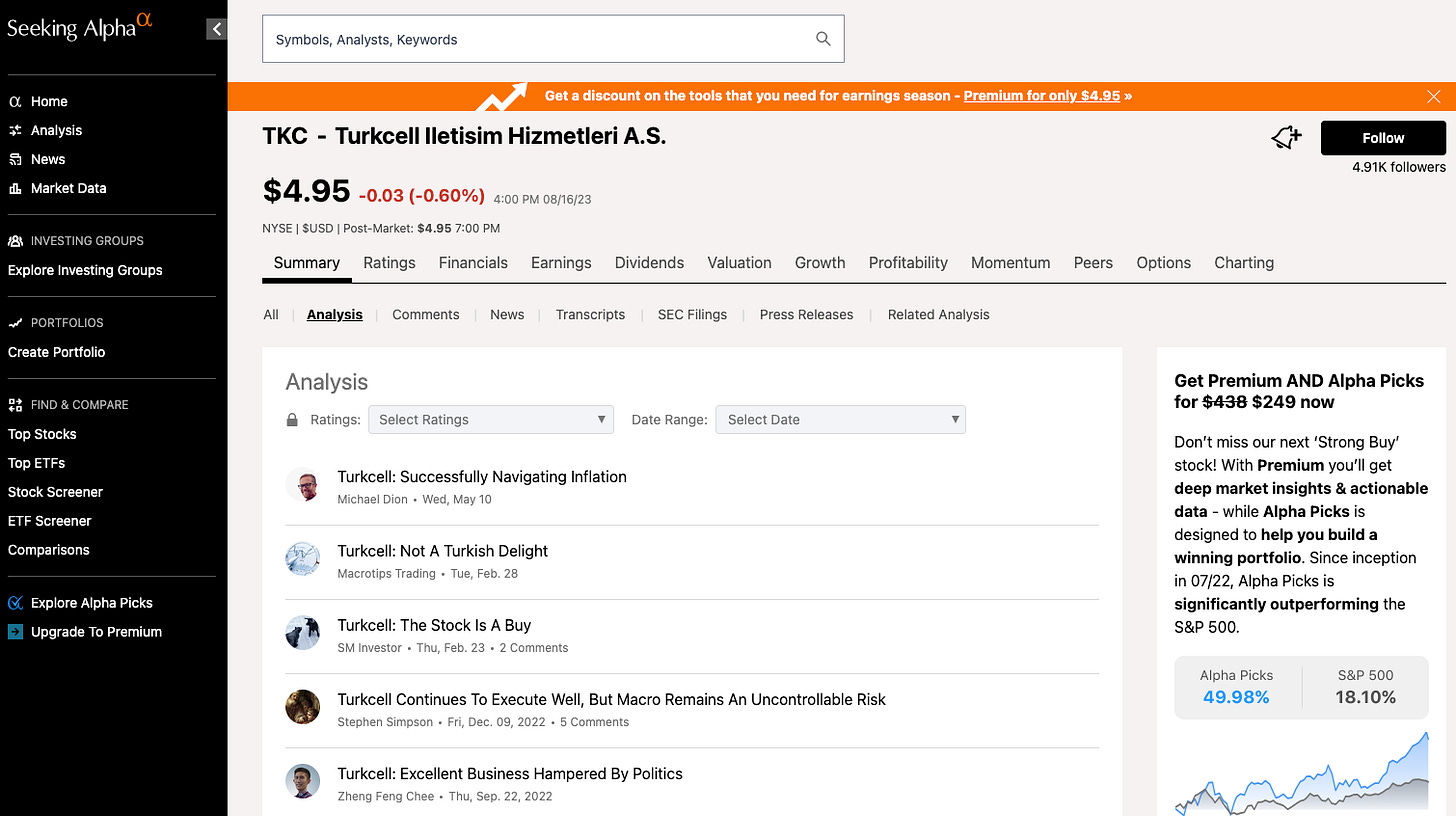The width and height of the screenshot is (1456, 816).
Task: Click the Find & Compare icon
Action: pos(15,405)
